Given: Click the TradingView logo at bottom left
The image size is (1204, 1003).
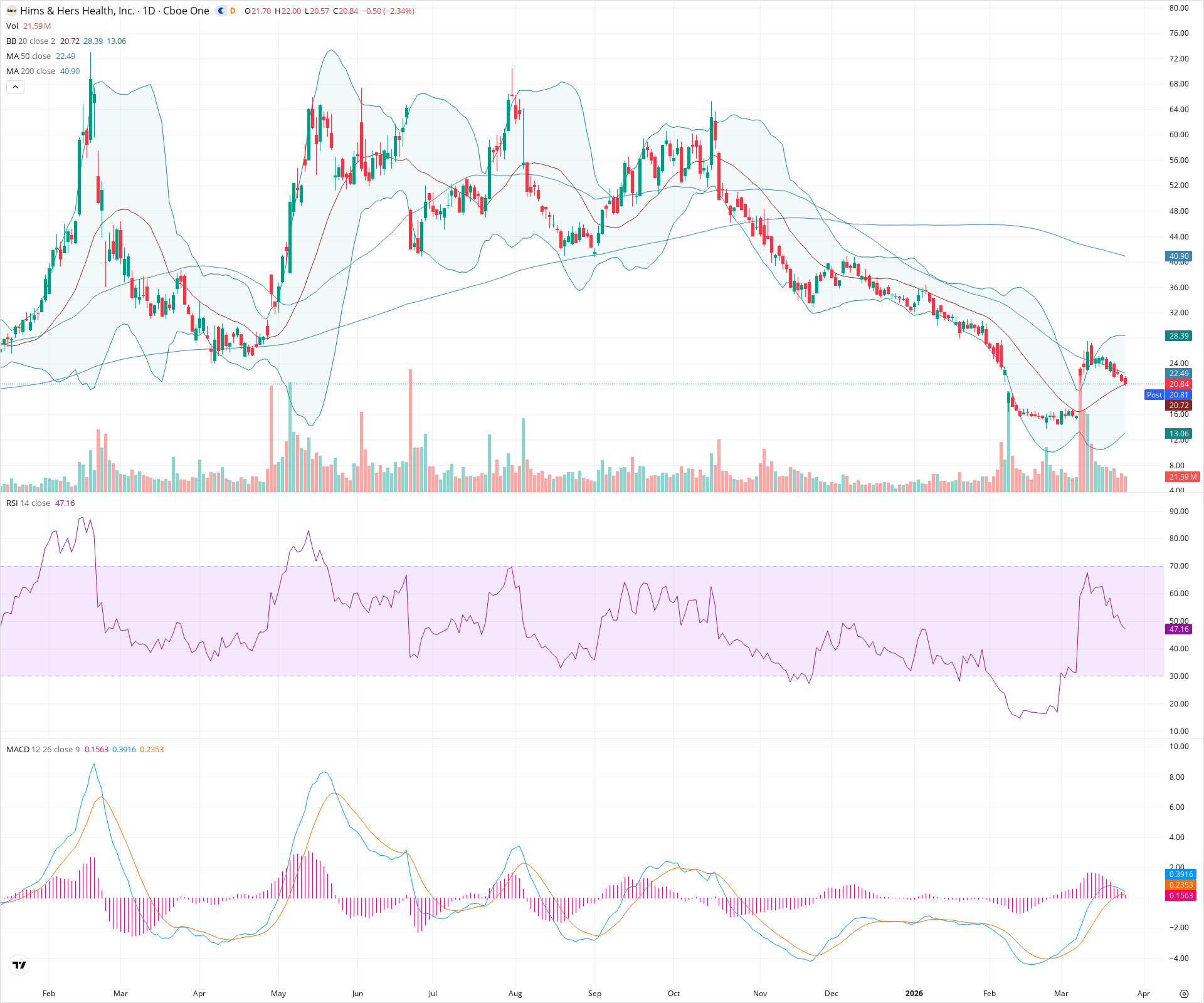Looking at the screenshot, I should click(19, 965).
